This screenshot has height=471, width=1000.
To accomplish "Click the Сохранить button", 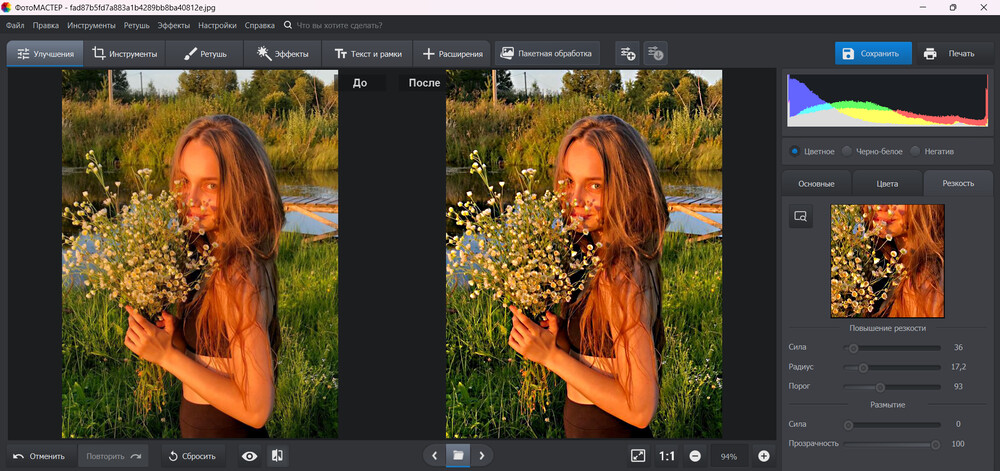I will (x=873, y=53).
